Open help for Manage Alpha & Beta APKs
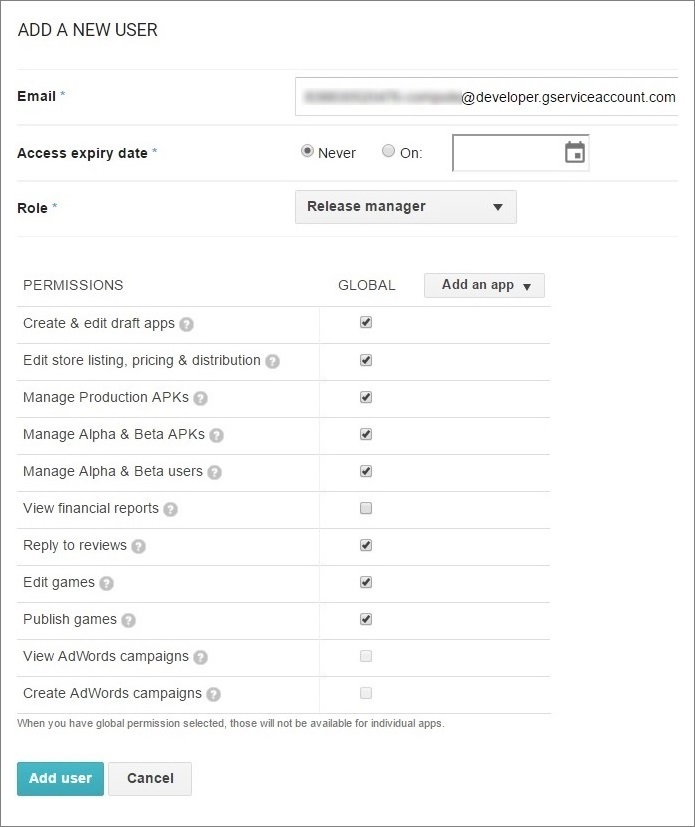The image size is (695, 827). tap(216, 435)
